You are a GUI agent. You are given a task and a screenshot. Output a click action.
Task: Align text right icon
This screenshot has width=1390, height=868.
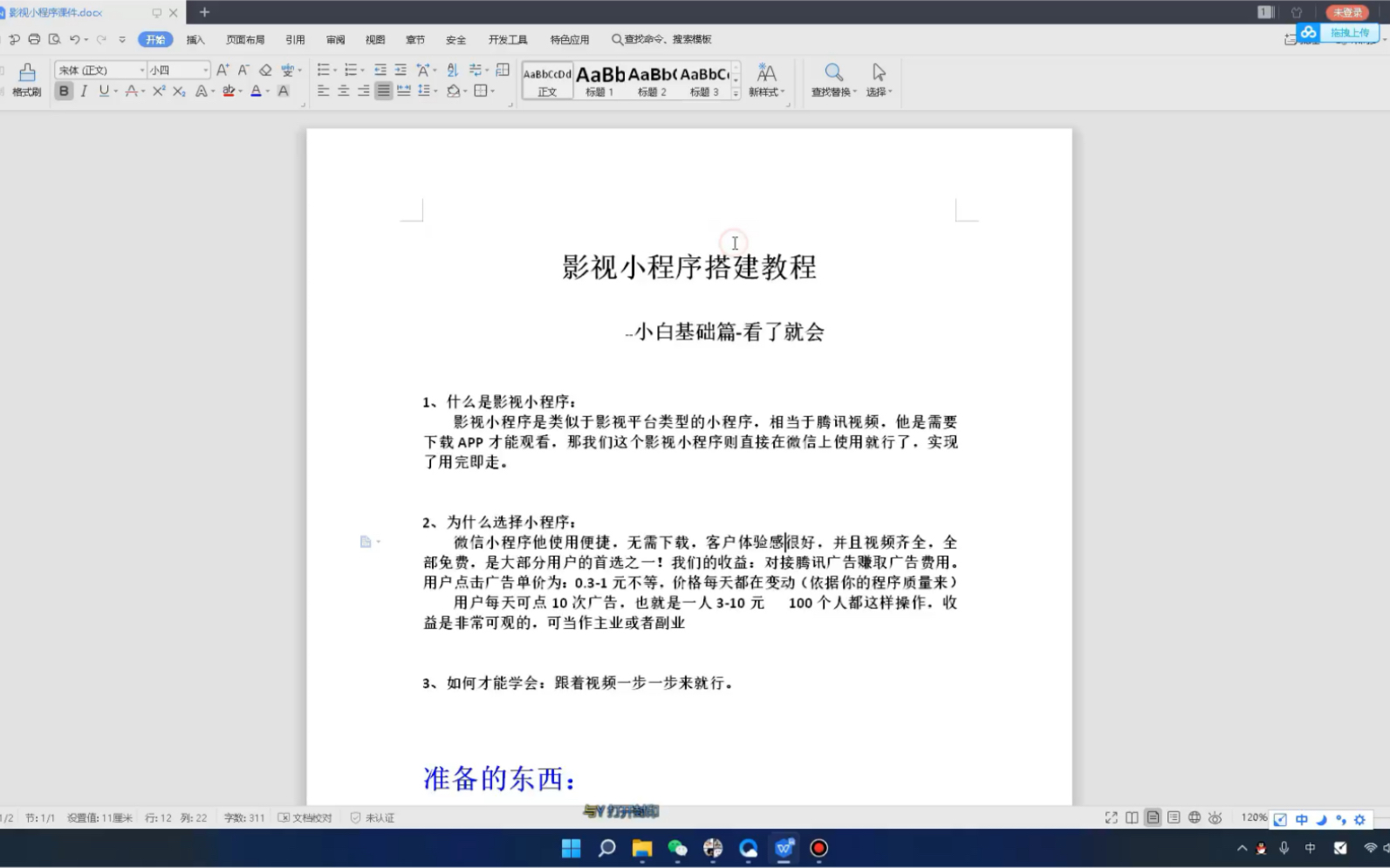coord(363,91)
